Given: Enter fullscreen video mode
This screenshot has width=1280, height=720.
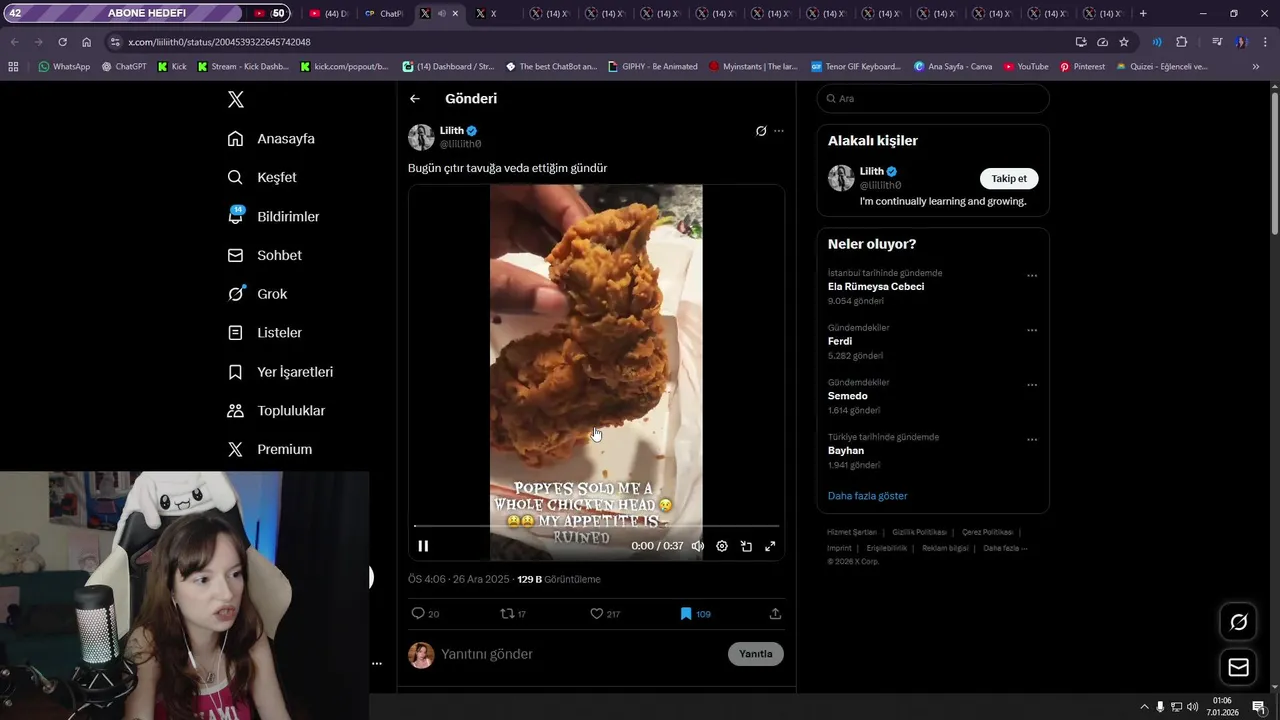Looking at the screenshot, I should click(770, 546).
